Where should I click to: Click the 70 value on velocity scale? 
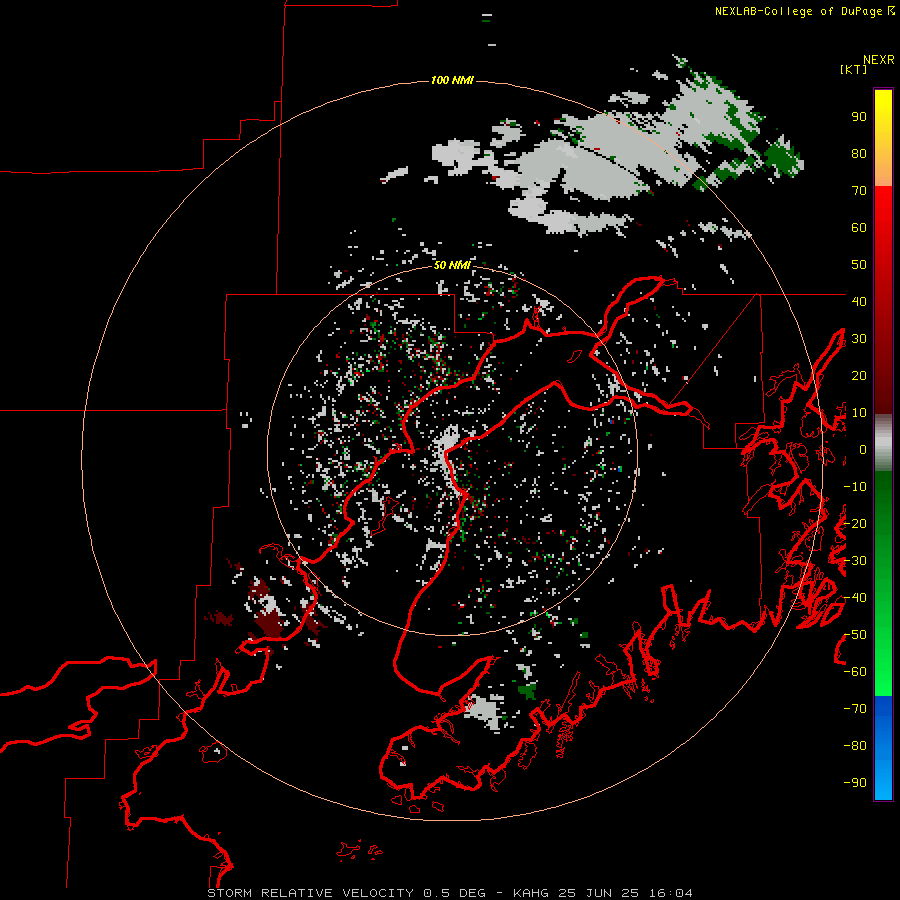(x=859, y=191)
